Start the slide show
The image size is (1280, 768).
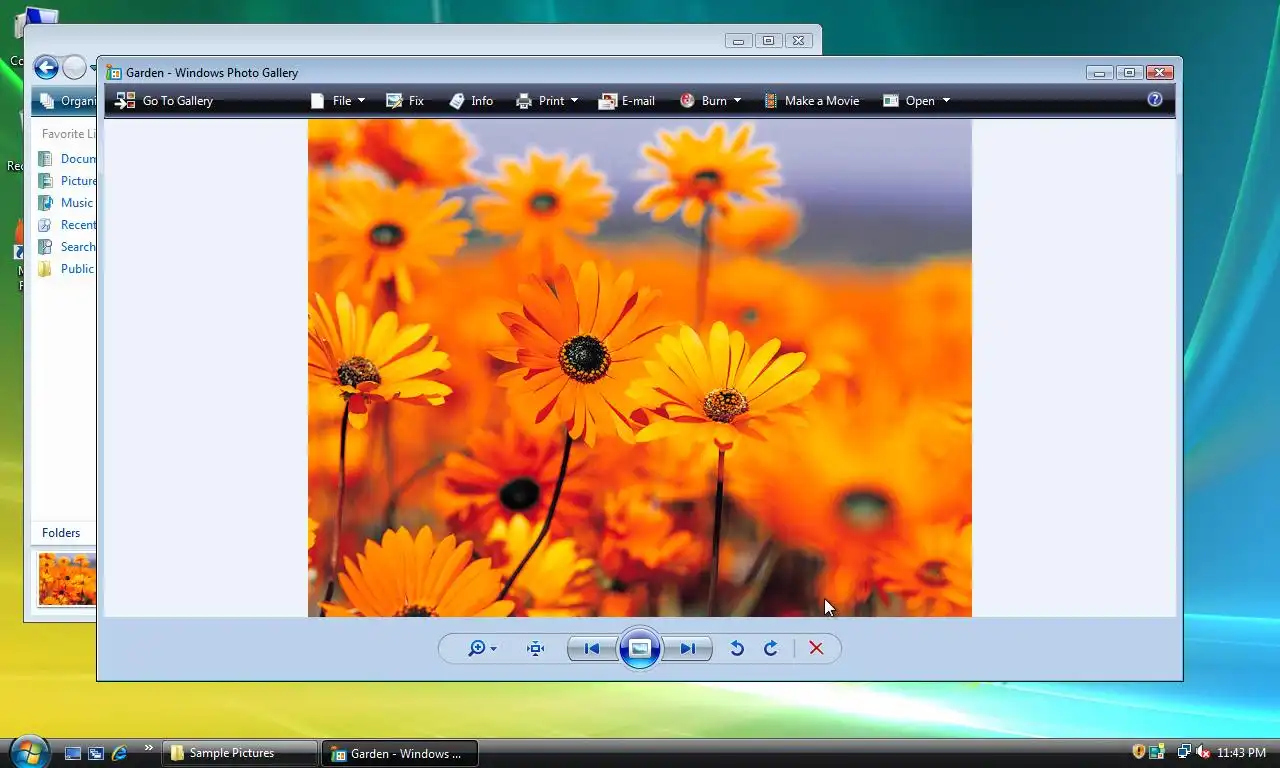point(640,648)
